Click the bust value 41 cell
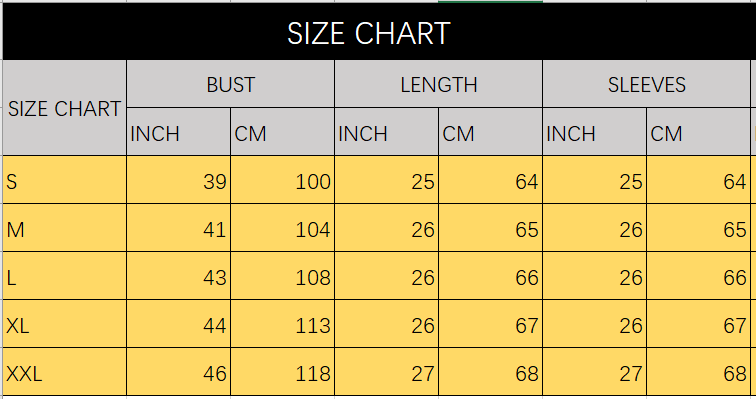 click(x=178, y=228)
